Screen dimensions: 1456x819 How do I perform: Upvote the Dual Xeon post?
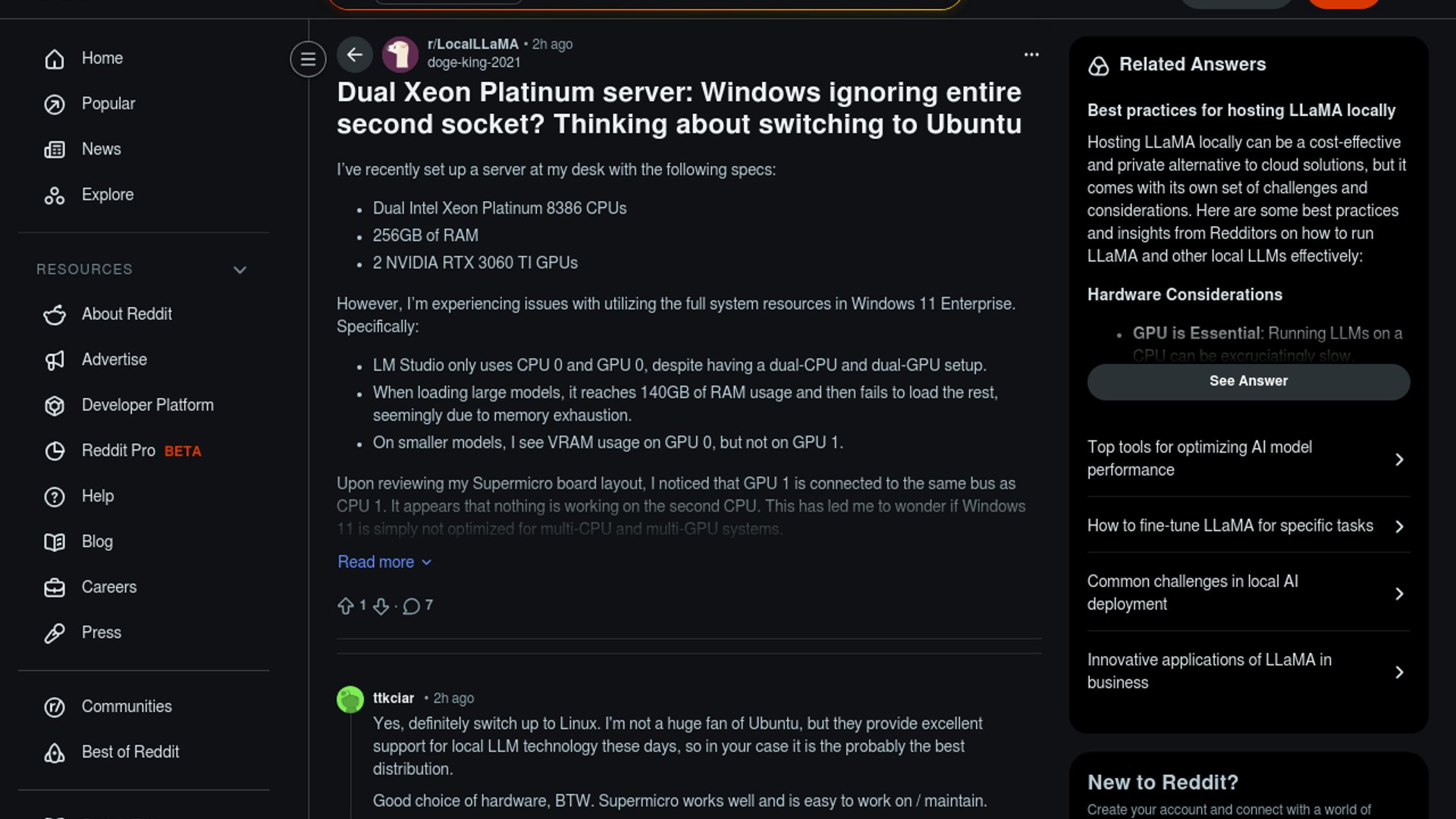click(x=346, y=606)
